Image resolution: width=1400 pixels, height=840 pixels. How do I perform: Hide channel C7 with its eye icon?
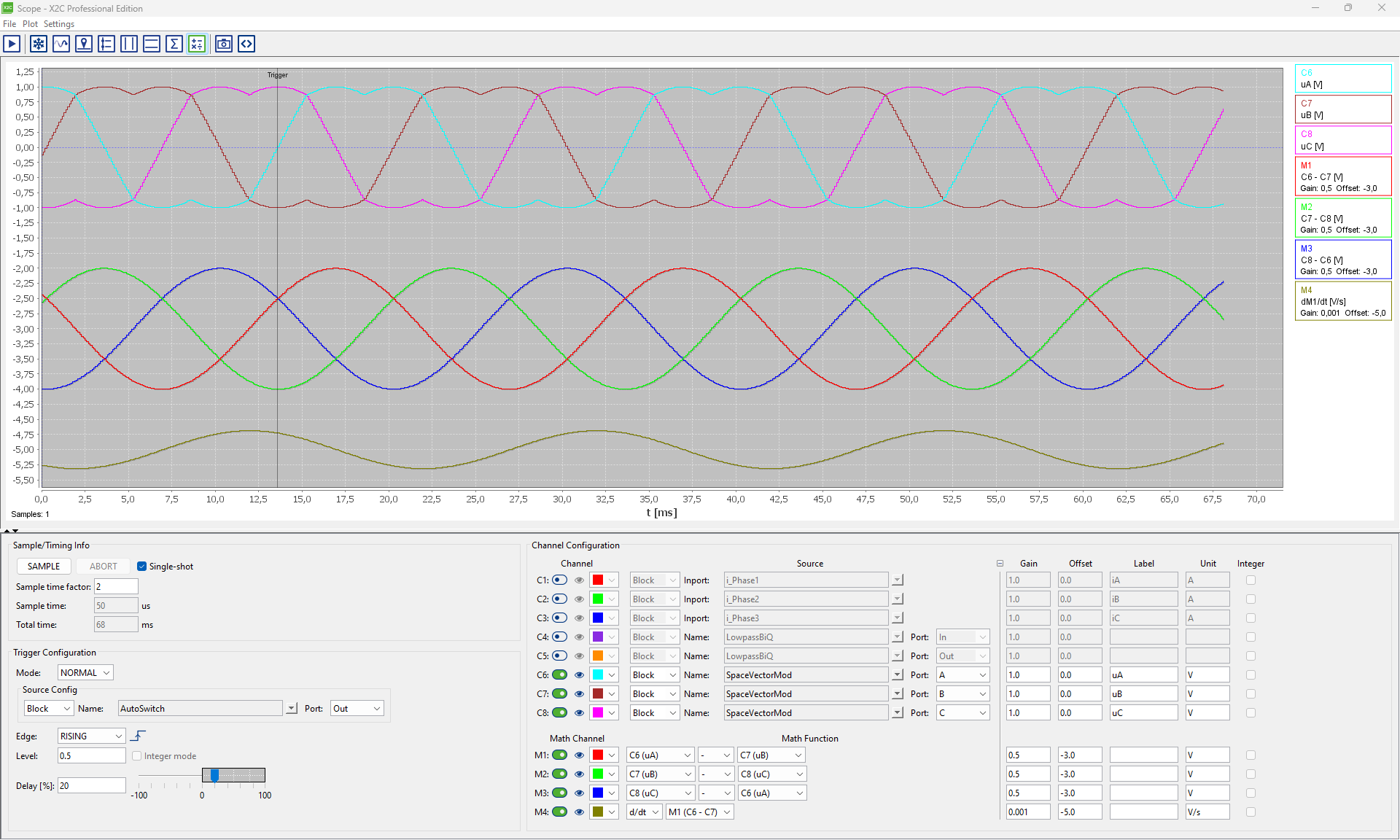point(579,694)
